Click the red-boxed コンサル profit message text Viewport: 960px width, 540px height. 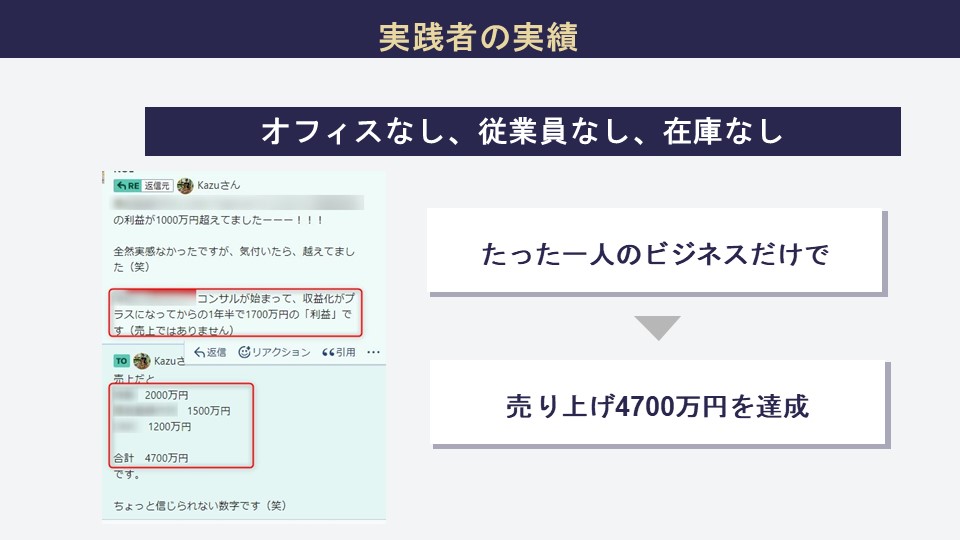click(235, 312)
